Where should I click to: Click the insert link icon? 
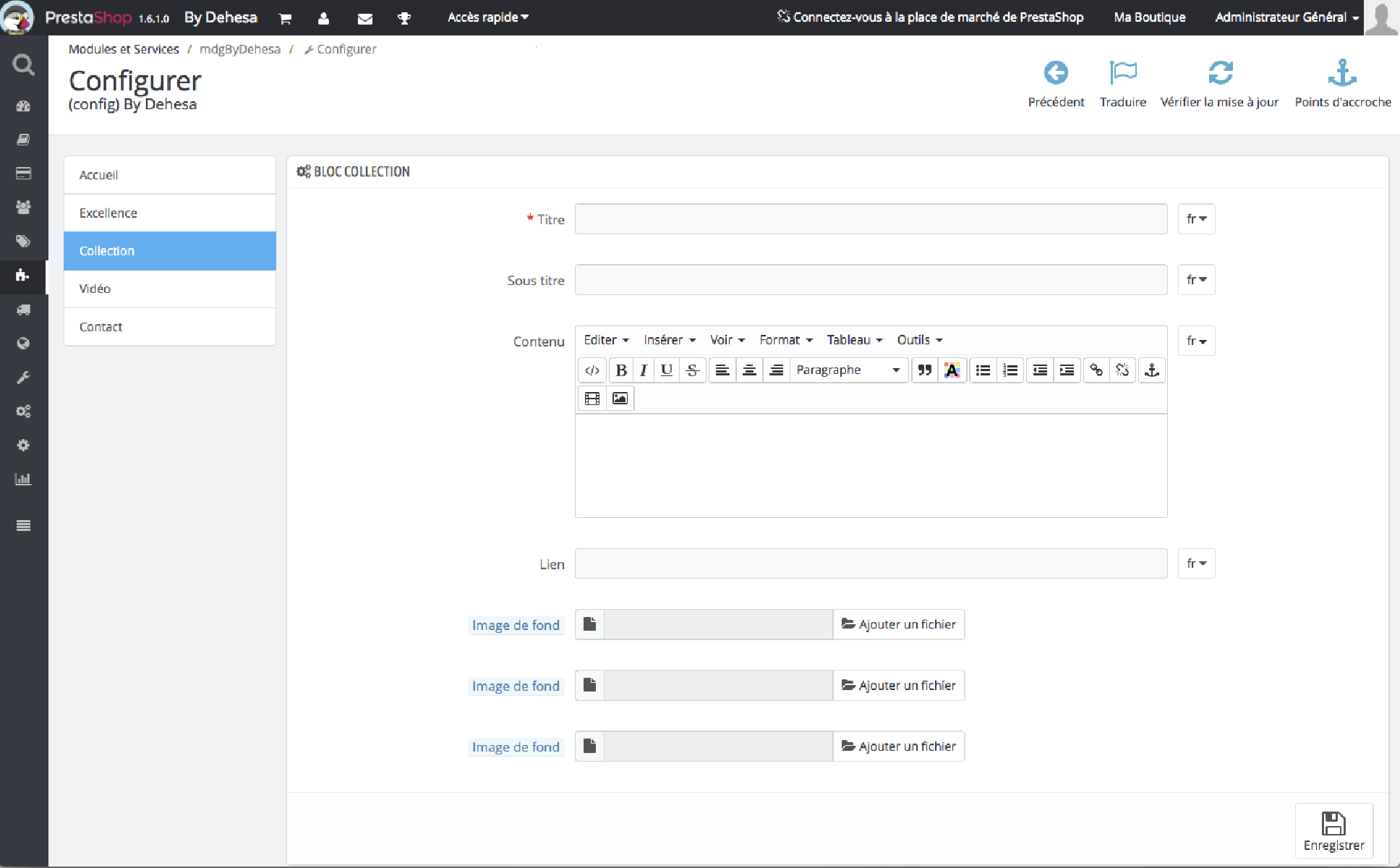[x=1096, y=370]
